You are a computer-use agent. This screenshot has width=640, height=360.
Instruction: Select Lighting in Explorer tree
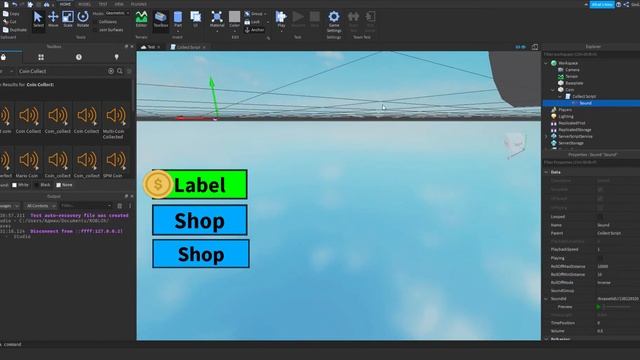(x=566, y=116)
